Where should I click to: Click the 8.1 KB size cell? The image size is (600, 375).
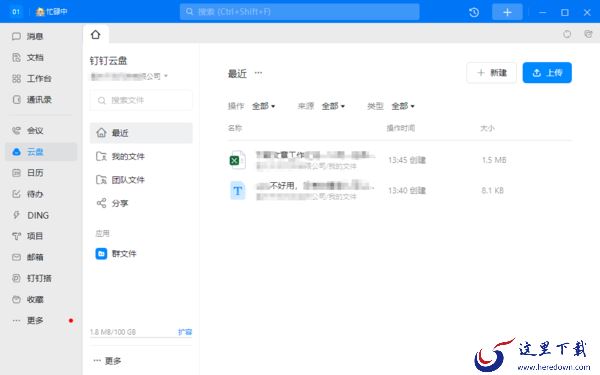pos(492,191)
